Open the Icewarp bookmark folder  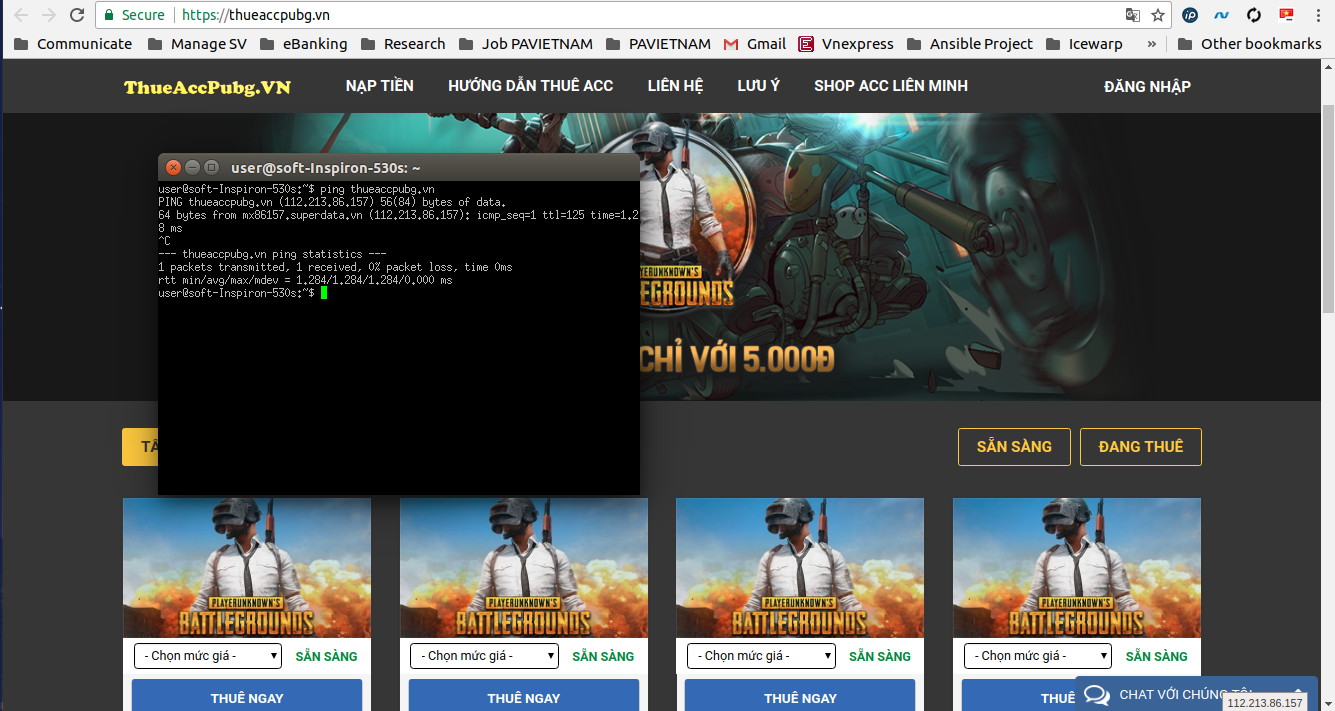click(1084, 44)
